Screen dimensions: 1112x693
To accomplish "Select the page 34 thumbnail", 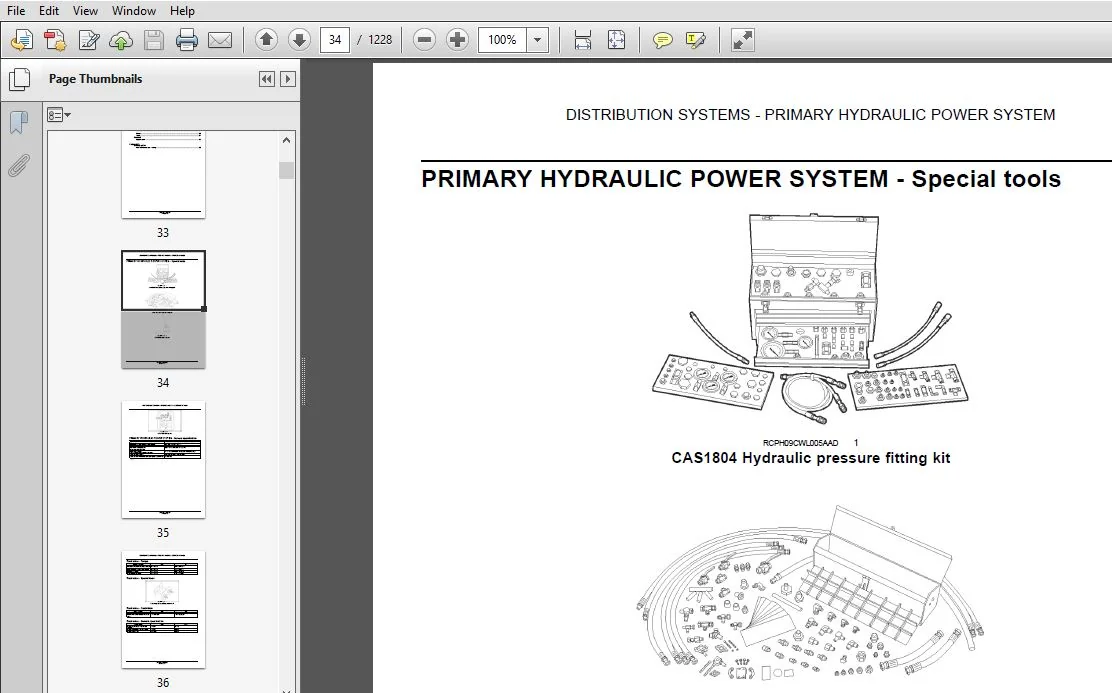I will pyautogui.click(x=163, y=309).
